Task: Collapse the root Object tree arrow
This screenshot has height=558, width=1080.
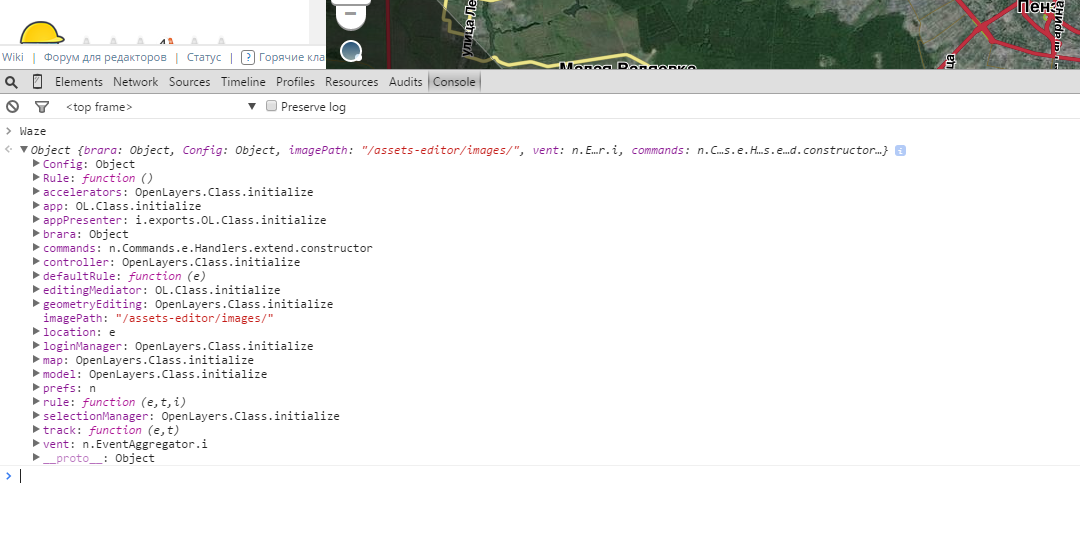Action: point(24,149)
